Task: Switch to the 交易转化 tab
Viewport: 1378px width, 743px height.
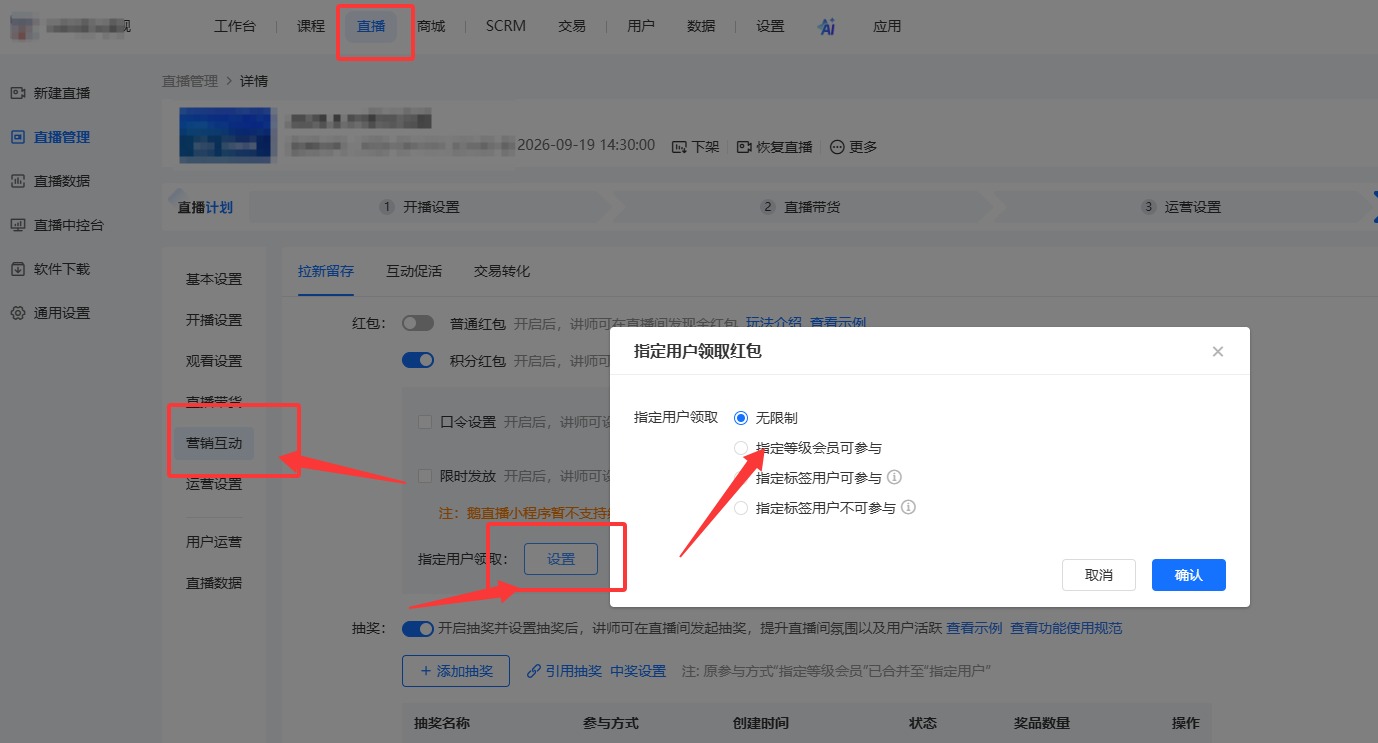Action: click(x=502, y=271)
